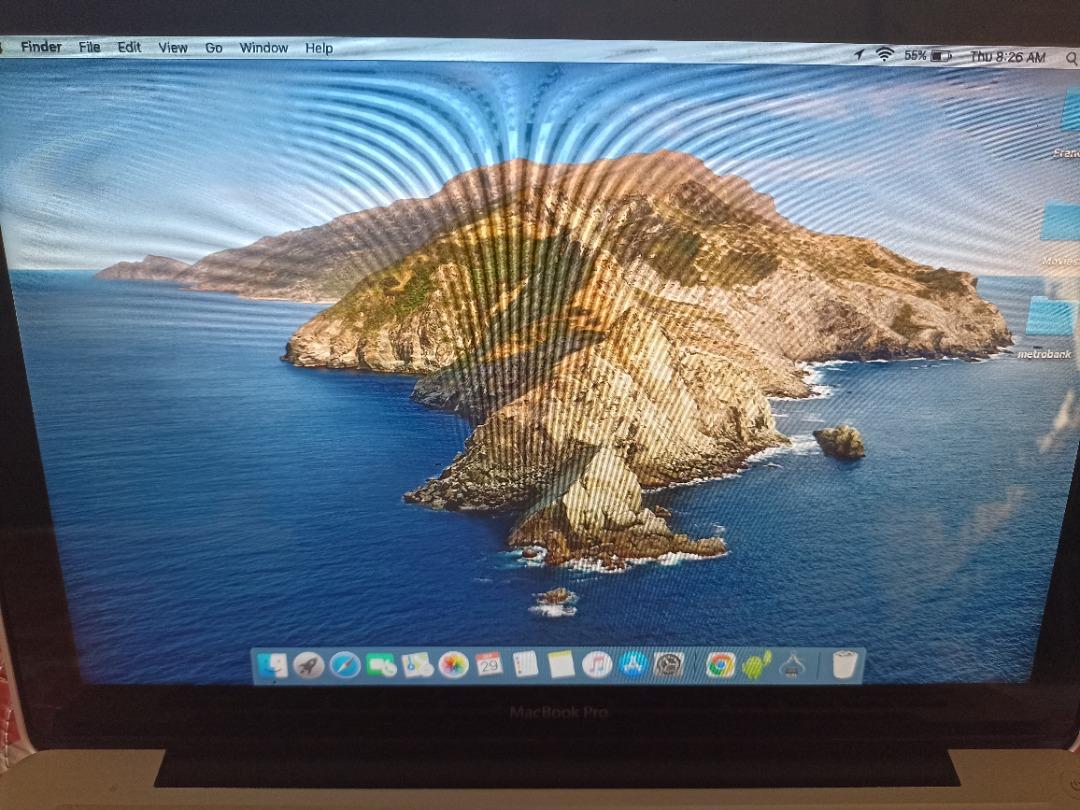The image size is (1080, 810).
Task: Open Spotlight search magnifier
Action: click(x=1071, y=59)
